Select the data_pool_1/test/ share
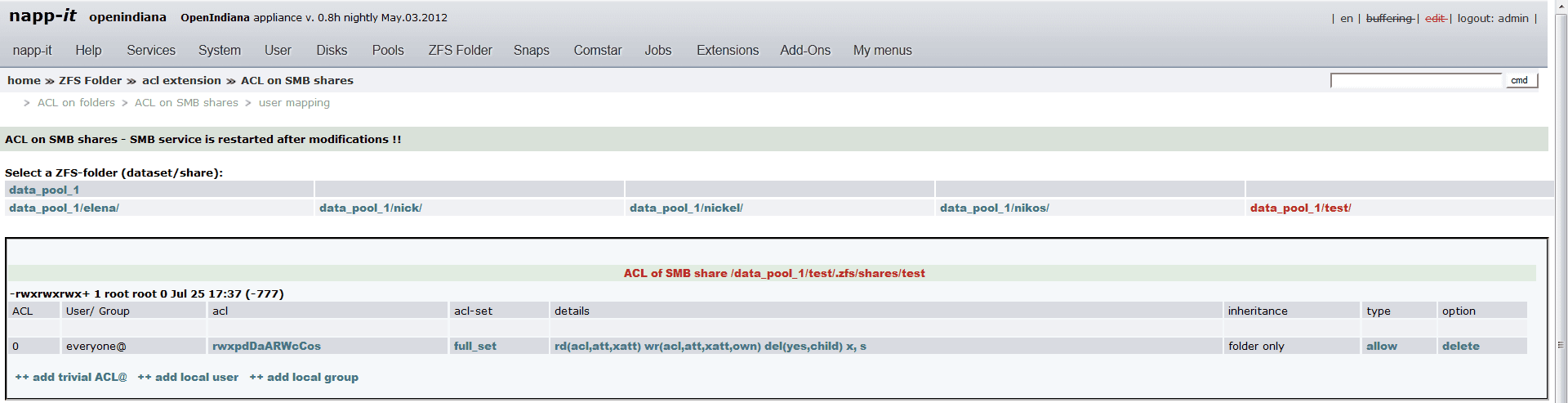 click(1300, 208)
